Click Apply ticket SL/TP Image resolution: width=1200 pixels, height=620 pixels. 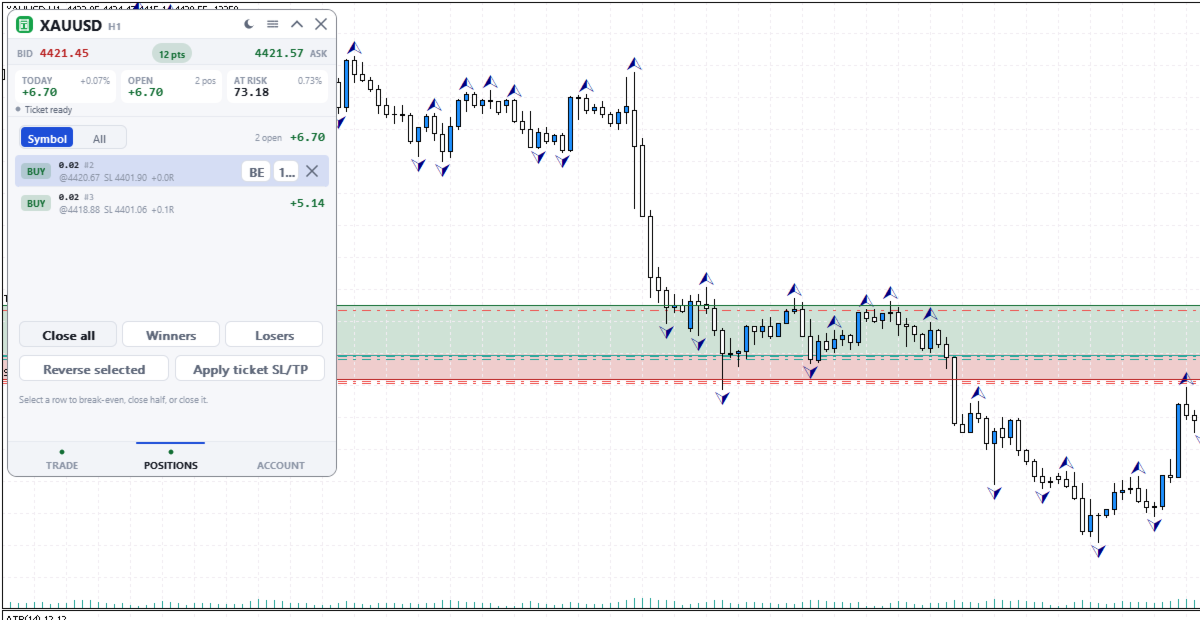pyautogui.click(x=250, y=369)
